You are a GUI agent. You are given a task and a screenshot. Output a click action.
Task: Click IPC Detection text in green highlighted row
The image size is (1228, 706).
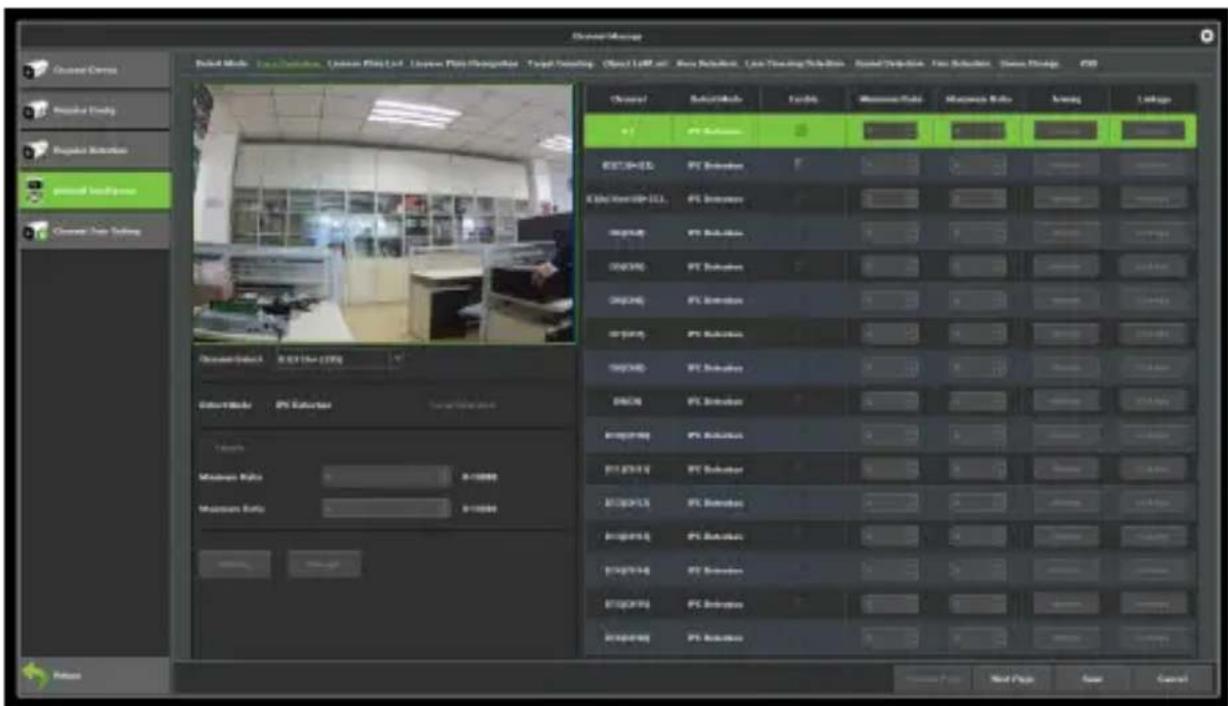[x=715, y=131]
